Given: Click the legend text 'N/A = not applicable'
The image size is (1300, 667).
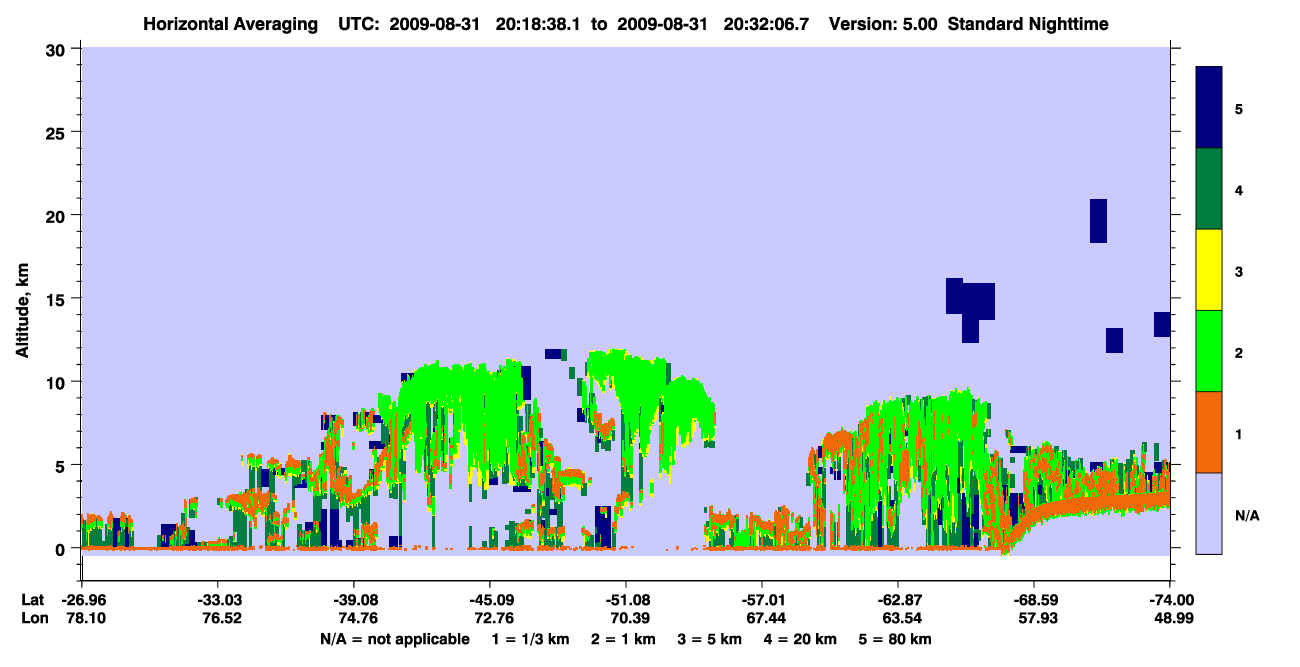Looking at the screenshot, I should pos(394,639).
